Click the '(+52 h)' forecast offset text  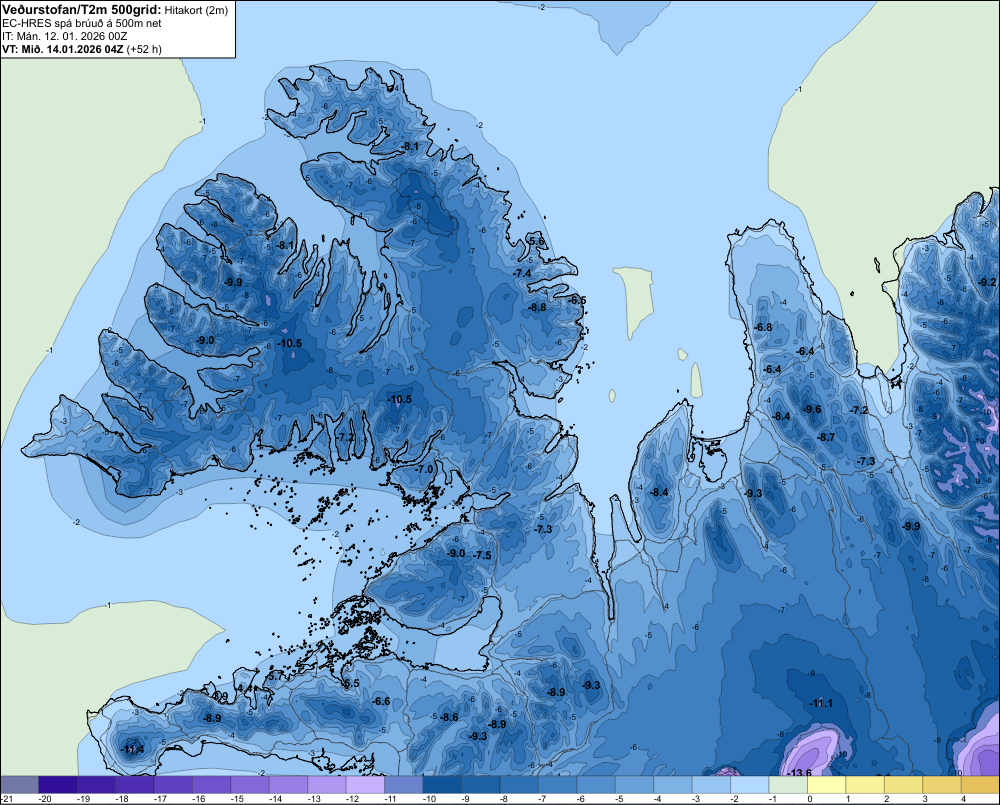coord(144,49)
